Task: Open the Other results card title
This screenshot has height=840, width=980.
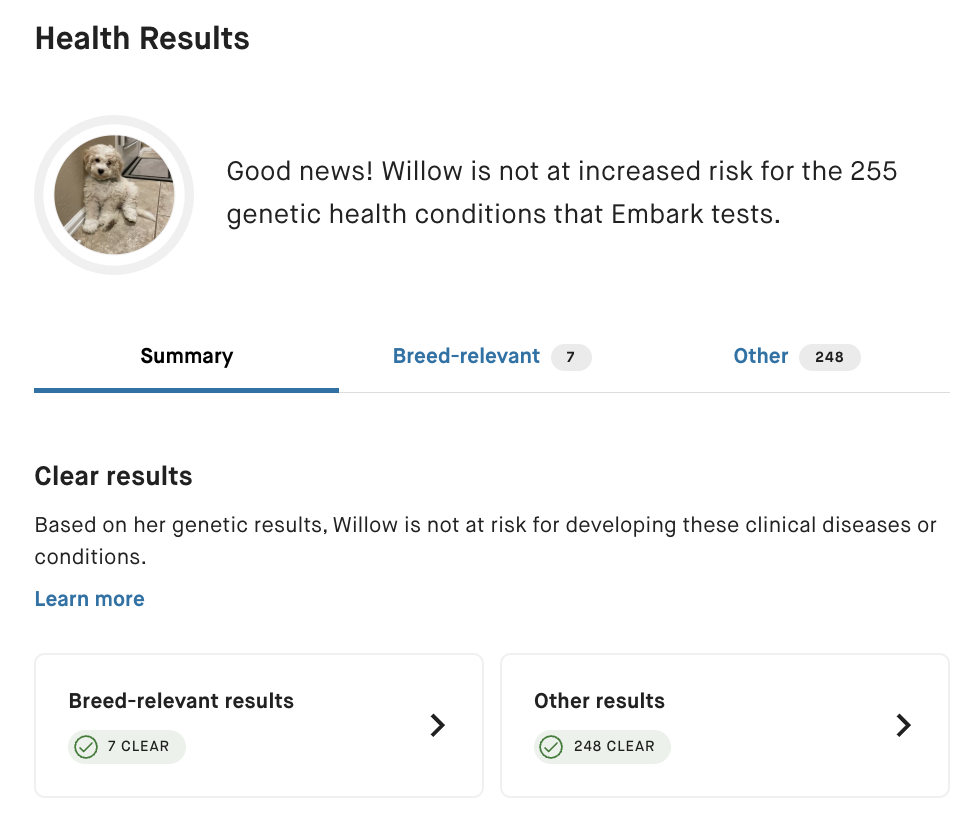Action: pos(599,701)
